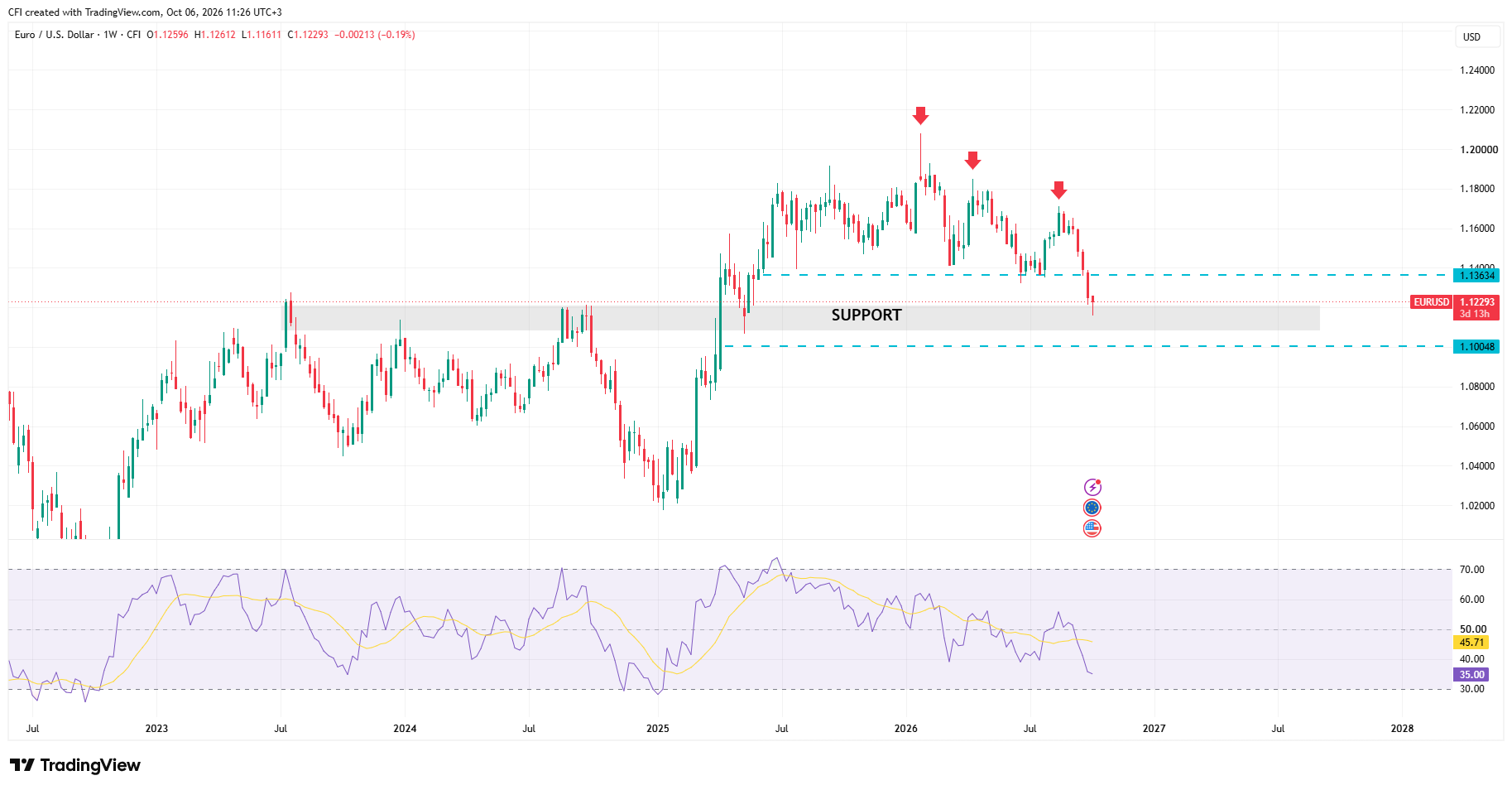This screenshot has height=790, width=1512.
Task: Click the 2024 label on time axis
Action: pos(405,729)
